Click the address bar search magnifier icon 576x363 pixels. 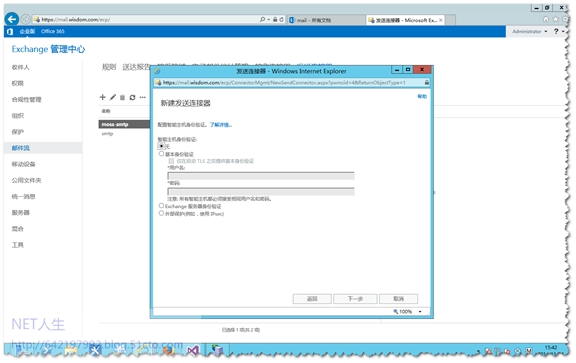click(262, 19)
